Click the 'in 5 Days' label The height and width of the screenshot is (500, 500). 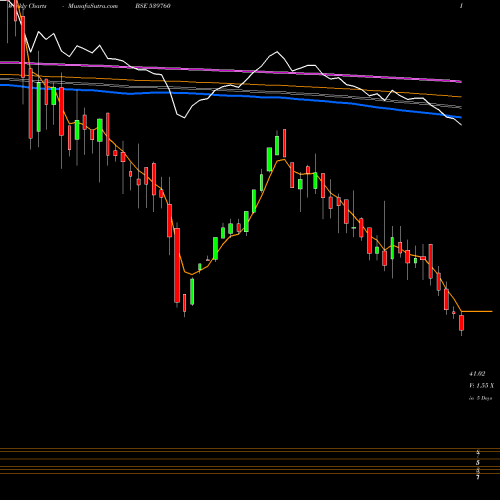coord(480,398)
